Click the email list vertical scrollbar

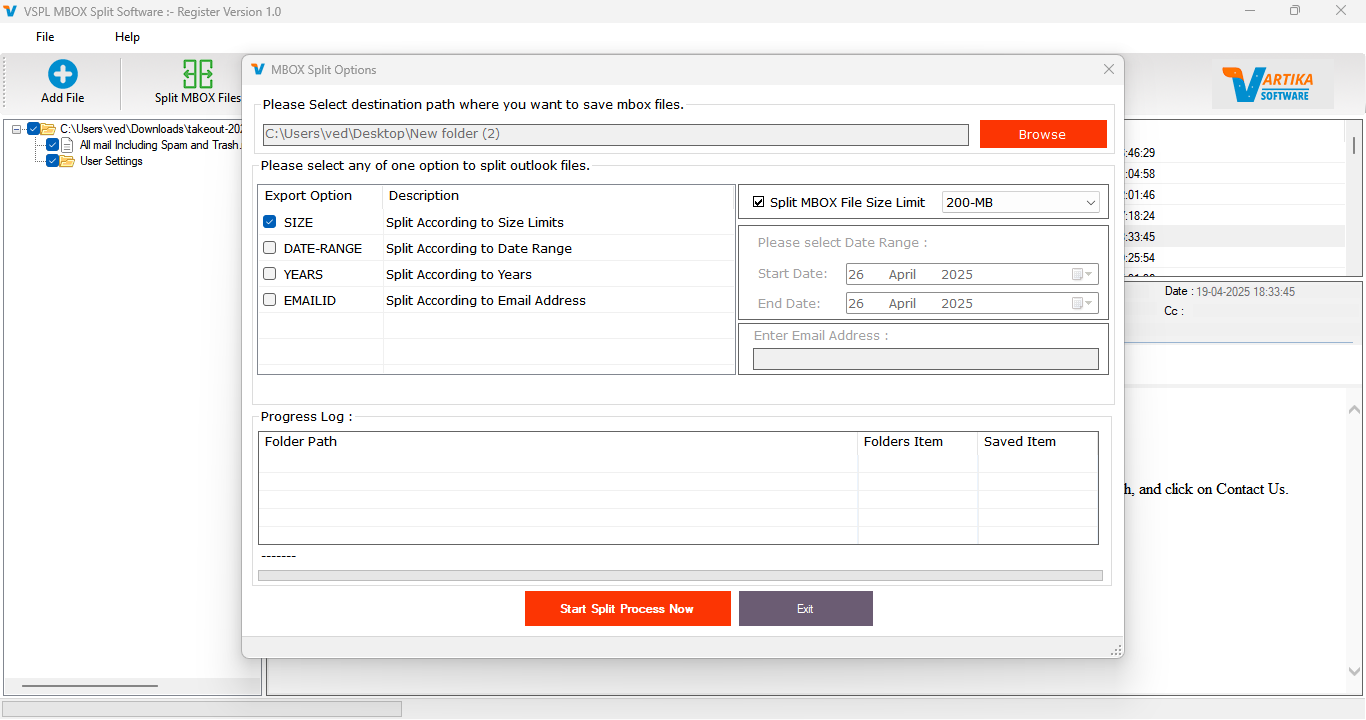click(x=1354, y=145)
